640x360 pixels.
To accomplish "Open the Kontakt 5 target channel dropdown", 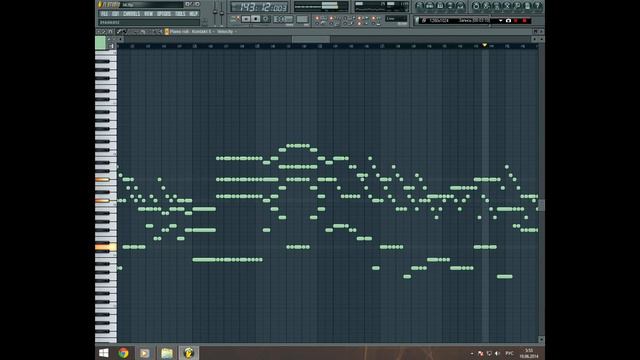I will [203, 31].
